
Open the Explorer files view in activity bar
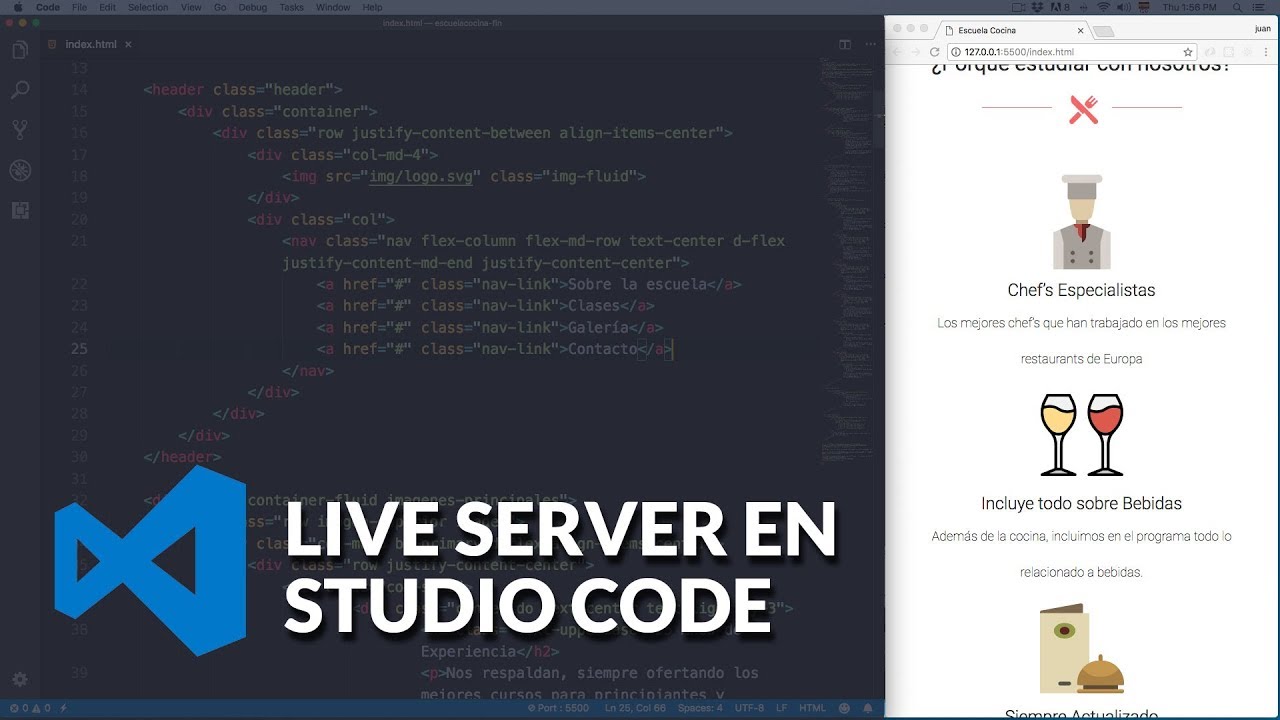tap(19, 49)
